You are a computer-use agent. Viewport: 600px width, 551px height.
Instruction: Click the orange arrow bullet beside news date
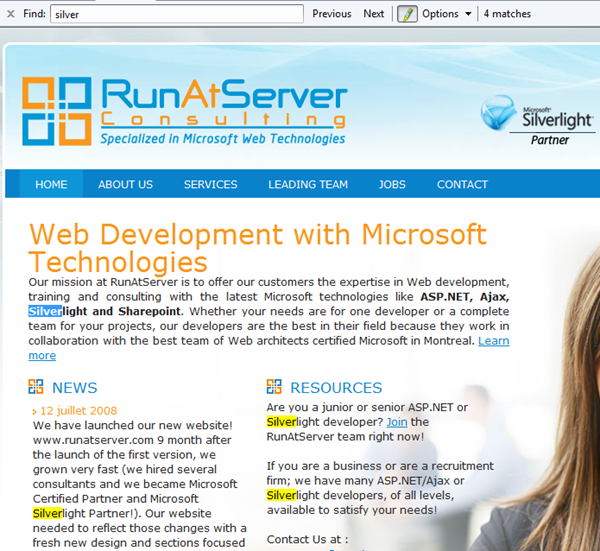pos(34,412)
